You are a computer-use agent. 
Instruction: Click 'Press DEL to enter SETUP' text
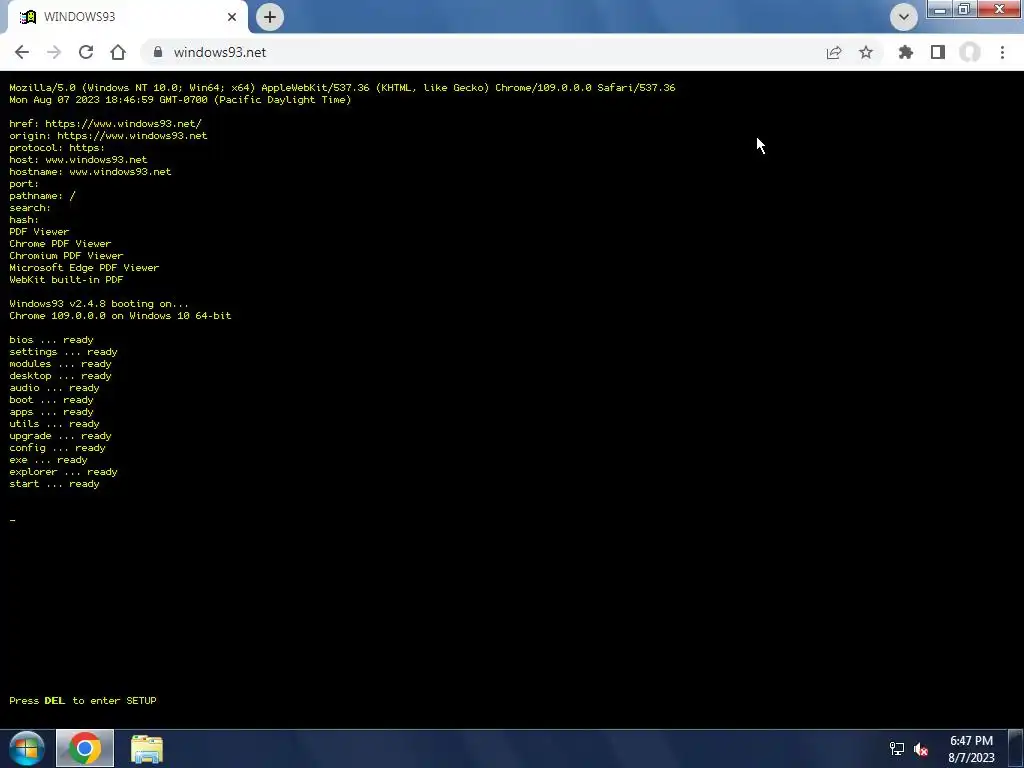pyautogui.click(x=83, y=700)
